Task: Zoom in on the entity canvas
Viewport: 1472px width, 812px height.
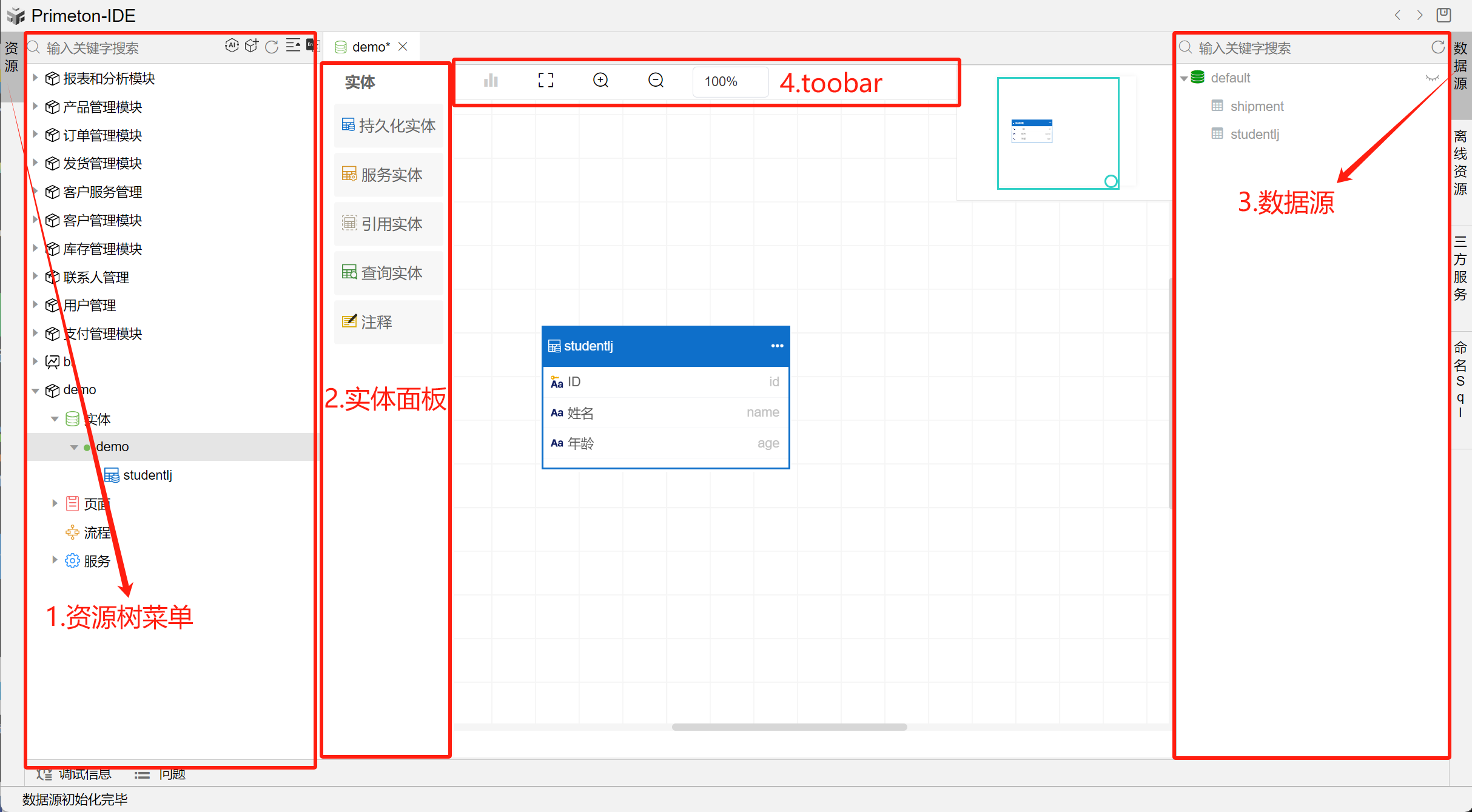Action: coord(600,81)
